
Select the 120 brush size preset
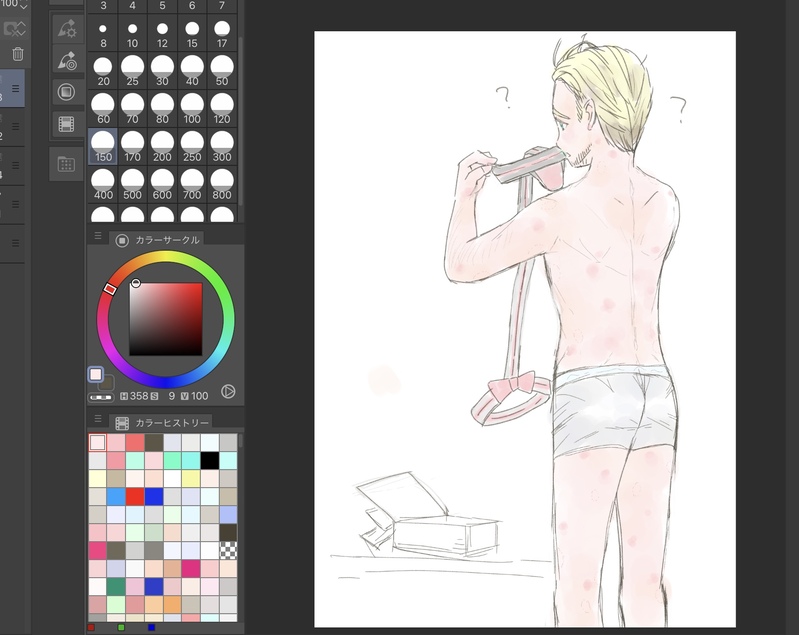pyautogui.click(x=222, y=109)
